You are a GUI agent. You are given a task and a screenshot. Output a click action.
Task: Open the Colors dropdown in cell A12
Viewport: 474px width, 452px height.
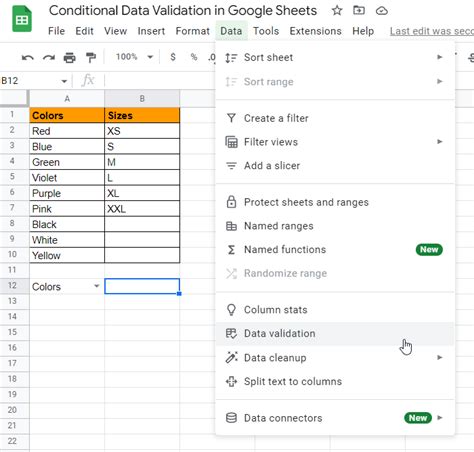pos(97,286)
